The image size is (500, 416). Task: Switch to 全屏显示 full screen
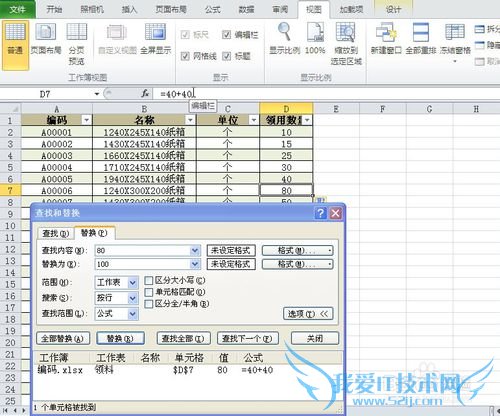pyautogui.click(x=155, y=39)
